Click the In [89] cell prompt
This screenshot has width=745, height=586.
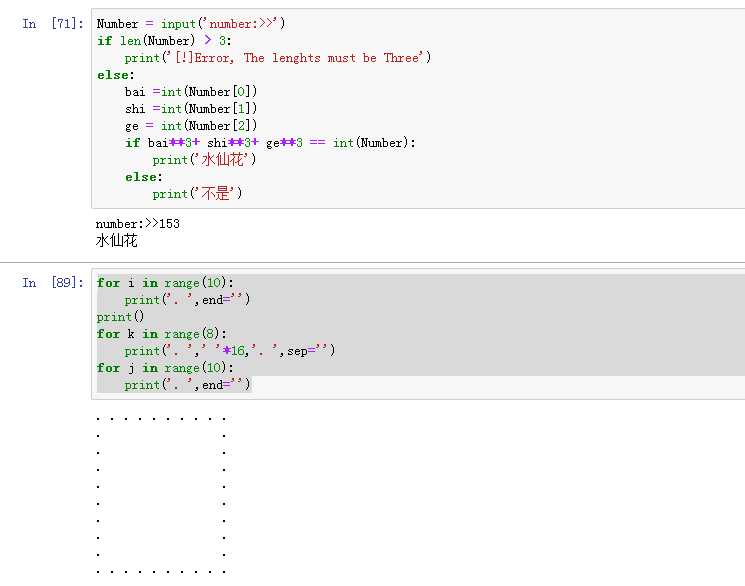[53, 283]
